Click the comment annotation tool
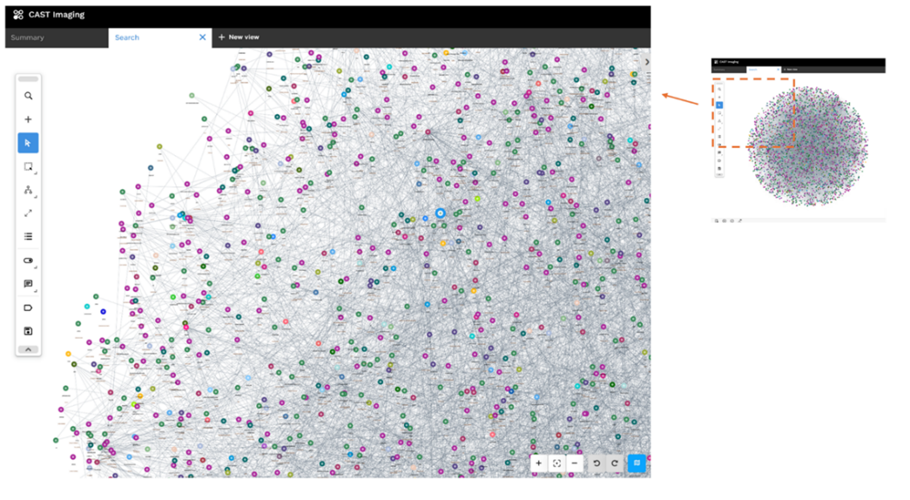Viewport: 910px width, 500px height. tap(28, 284)
